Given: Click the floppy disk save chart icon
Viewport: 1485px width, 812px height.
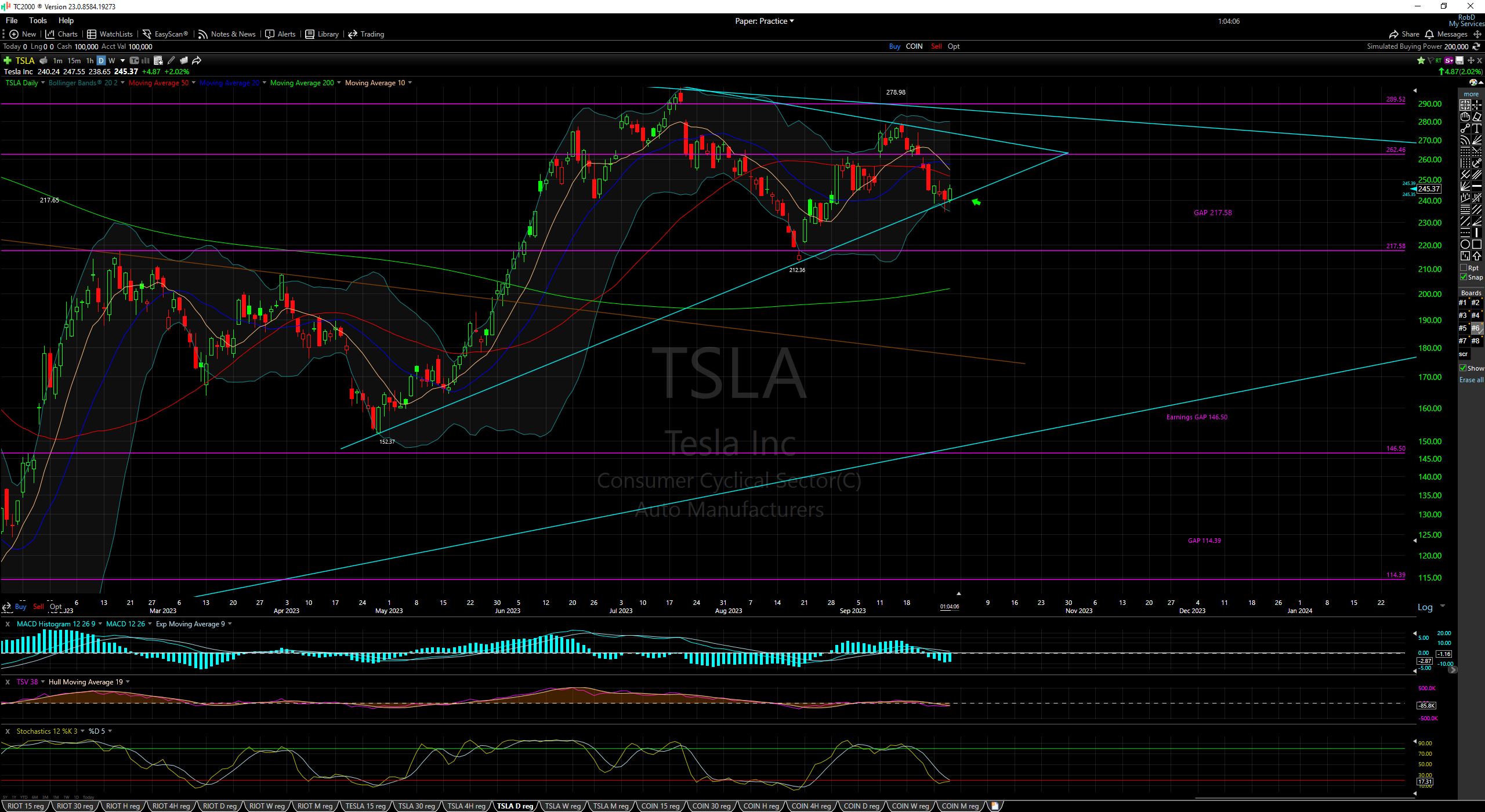Looking at the screenshot, I should (1459, 60).
